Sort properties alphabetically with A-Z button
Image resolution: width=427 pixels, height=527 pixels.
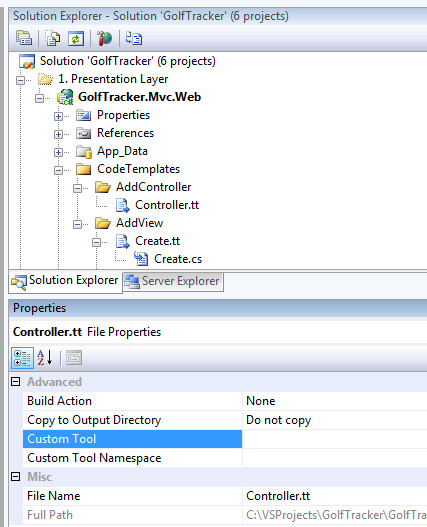tap(45, 358)
